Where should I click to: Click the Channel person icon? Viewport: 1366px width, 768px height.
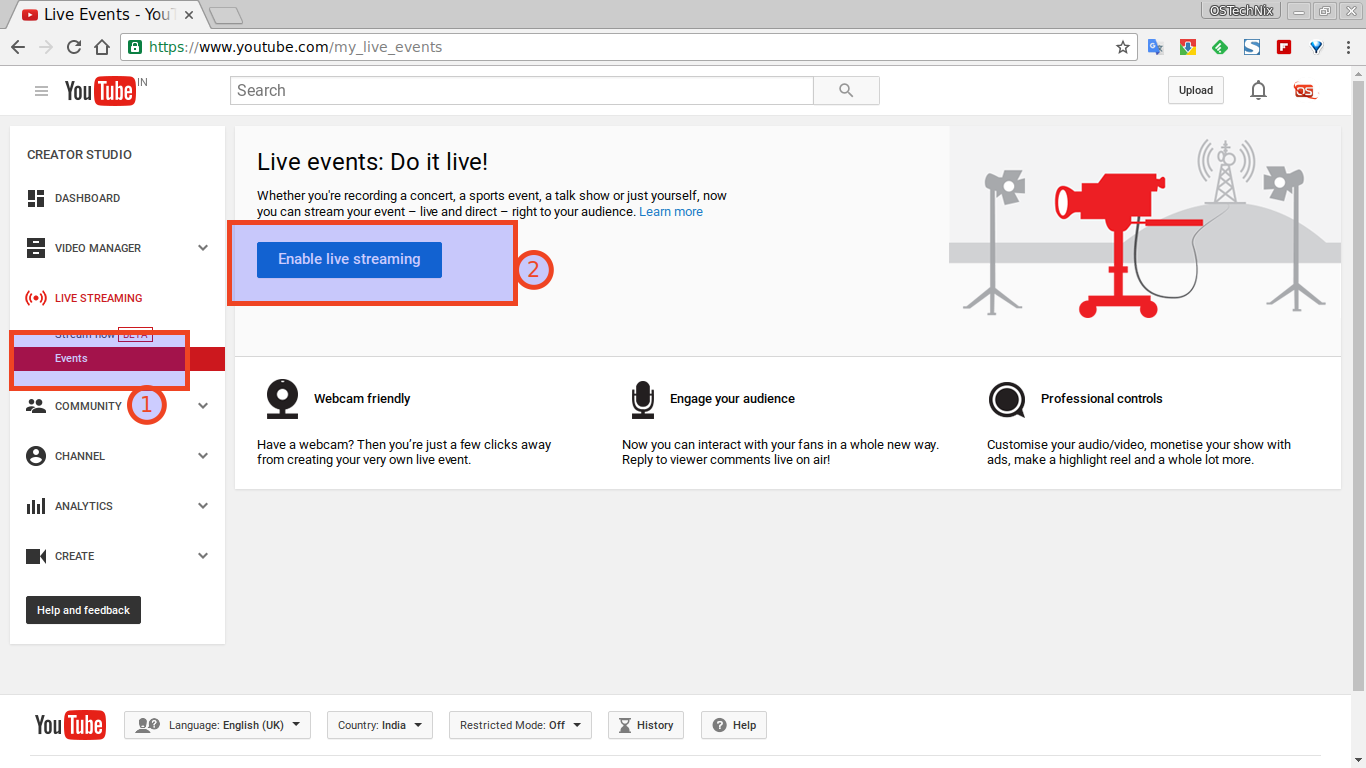[x=36, y=456]
